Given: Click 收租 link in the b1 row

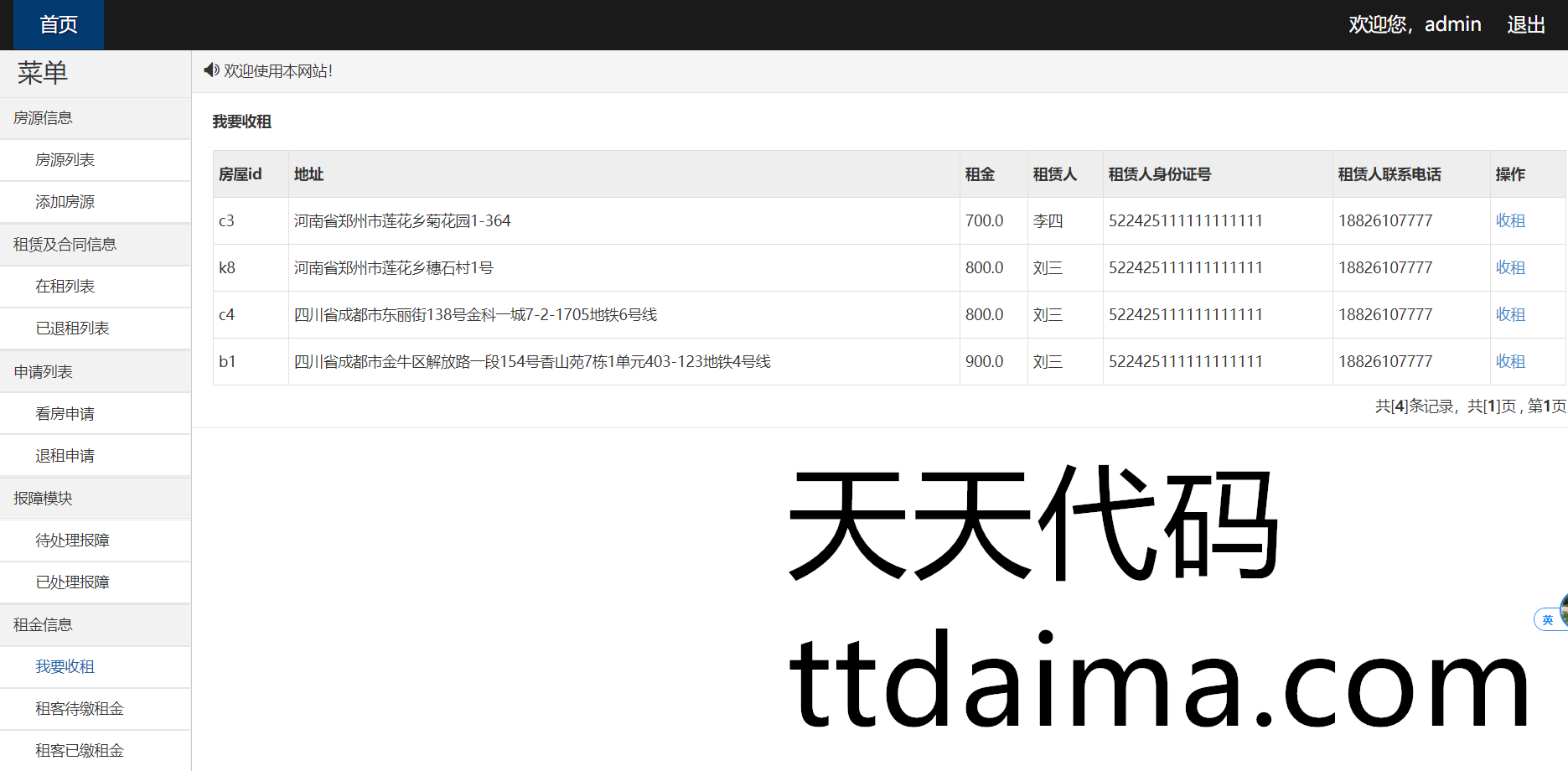Looking at the screenshot, I should (x=1510, y=362).
